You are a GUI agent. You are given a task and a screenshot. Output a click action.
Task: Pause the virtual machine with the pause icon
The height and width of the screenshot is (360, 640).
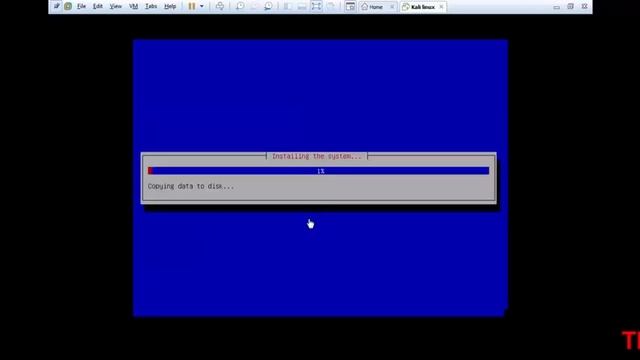coord(192,6)
